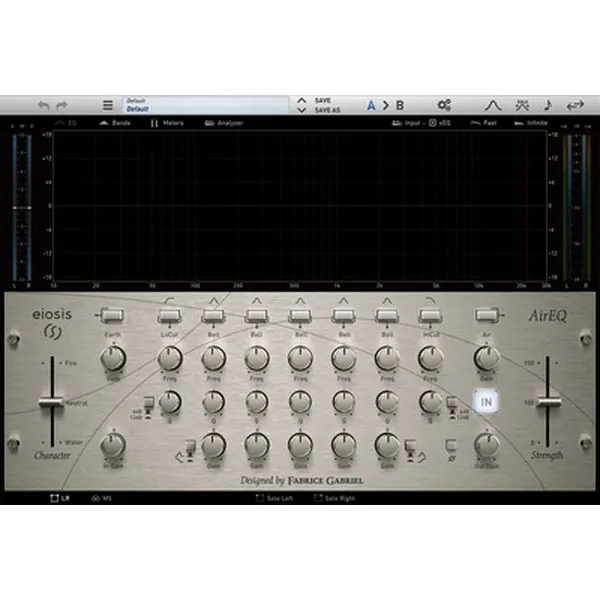Click the LoCut Q knob
The image size is (600, 600).
pyautogui.click(x=170, y=402)
